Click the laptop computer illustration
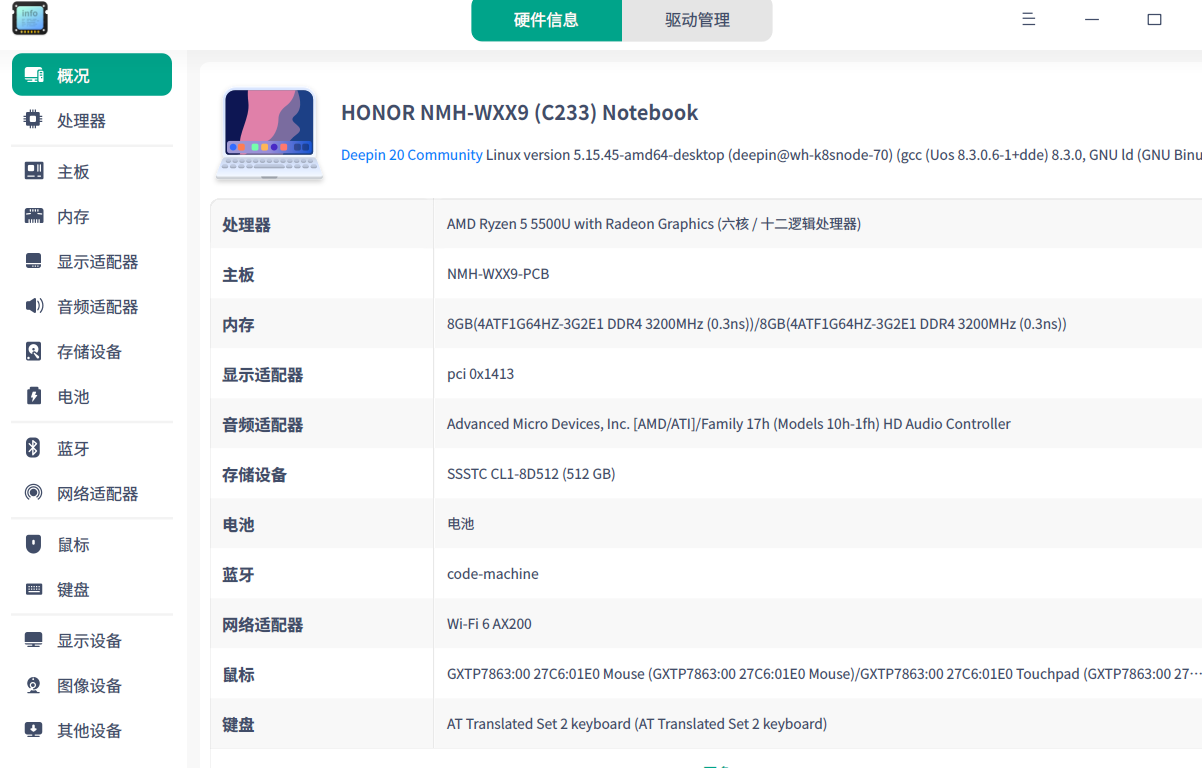 click(x=269, y=135)
